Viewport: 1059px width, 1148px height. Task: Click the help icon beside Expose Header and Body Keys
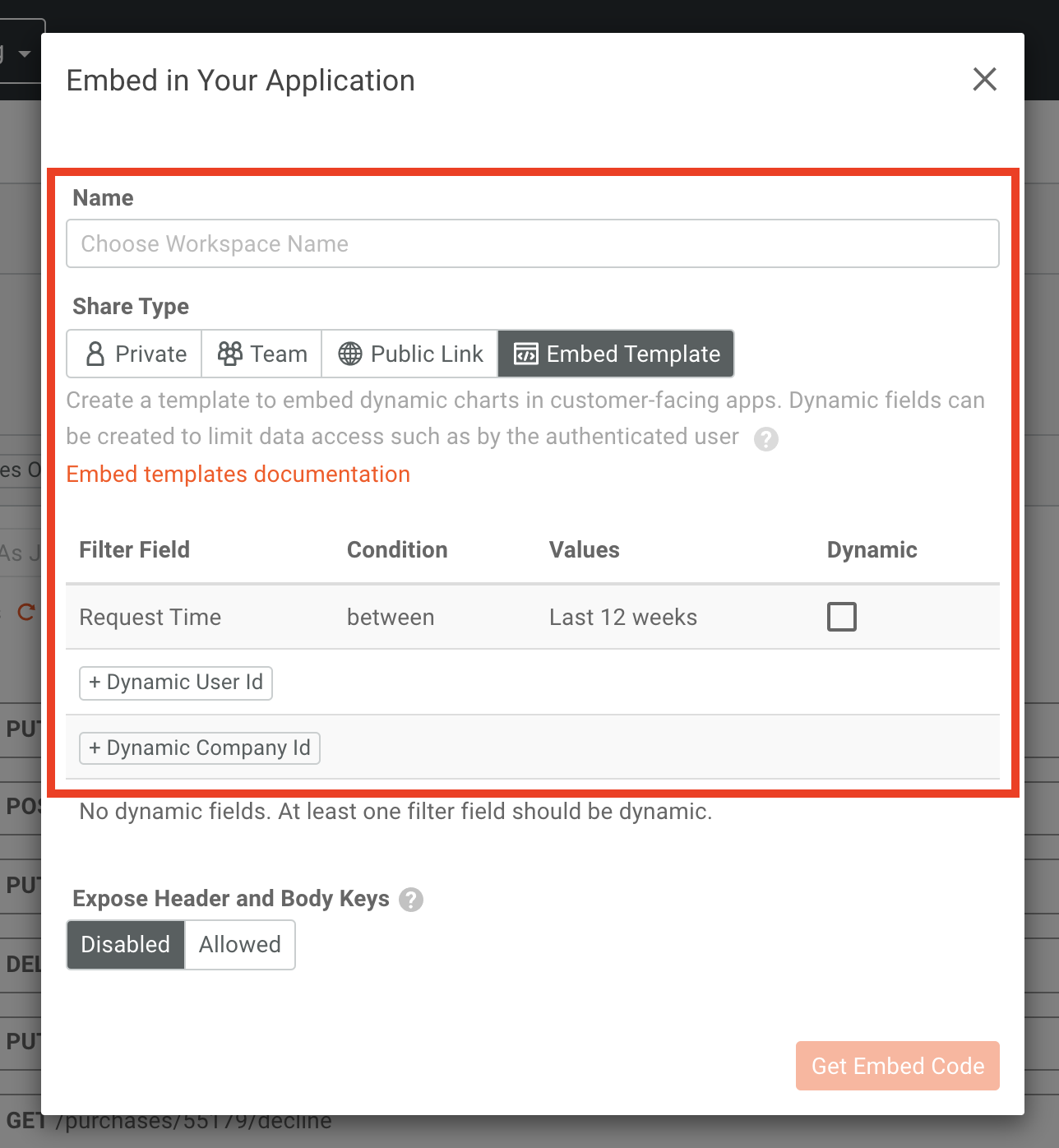click(x=412, y=900)
